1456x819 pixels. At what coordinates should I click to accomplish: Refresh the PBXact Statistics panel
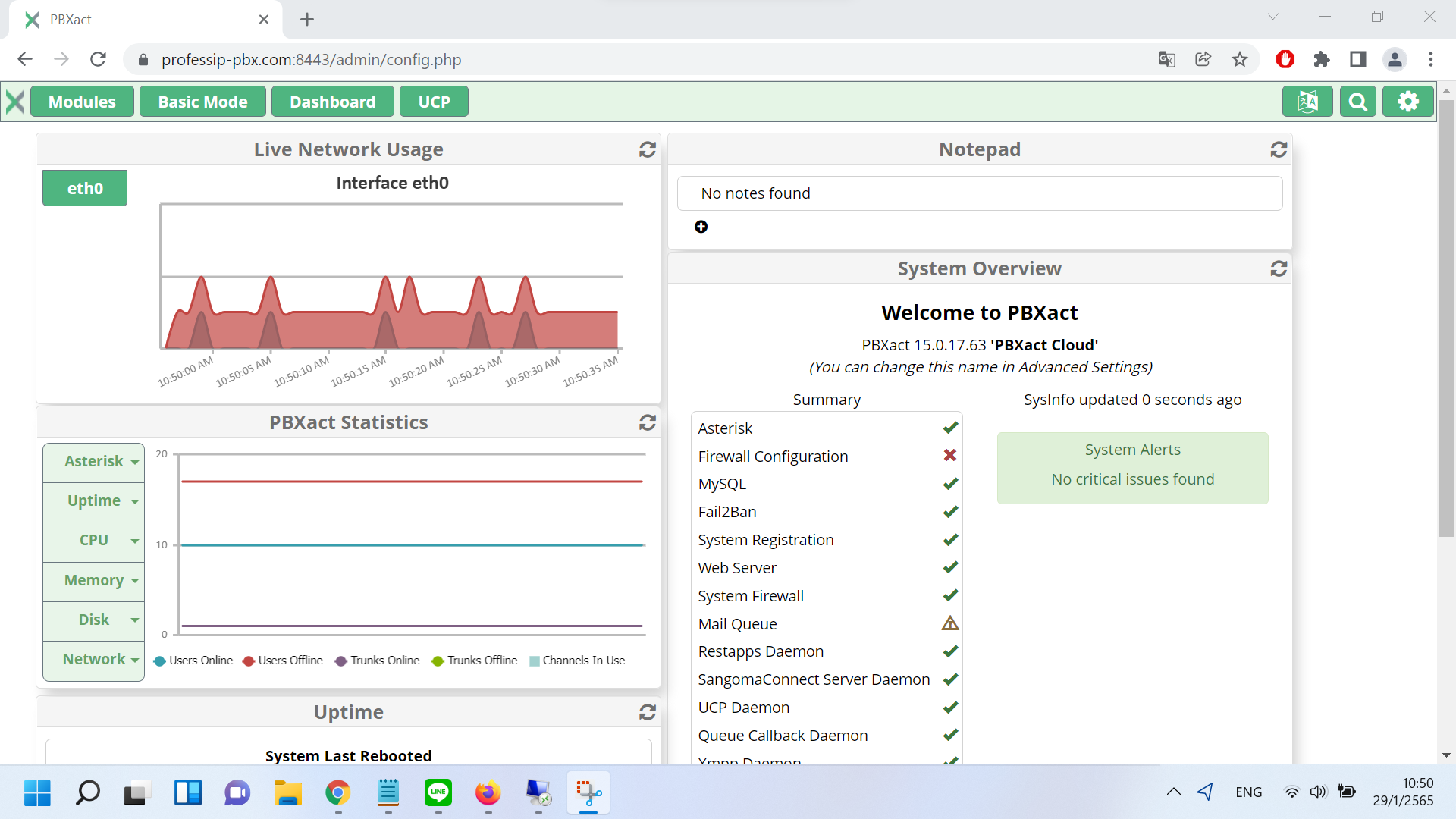point(648,422)
